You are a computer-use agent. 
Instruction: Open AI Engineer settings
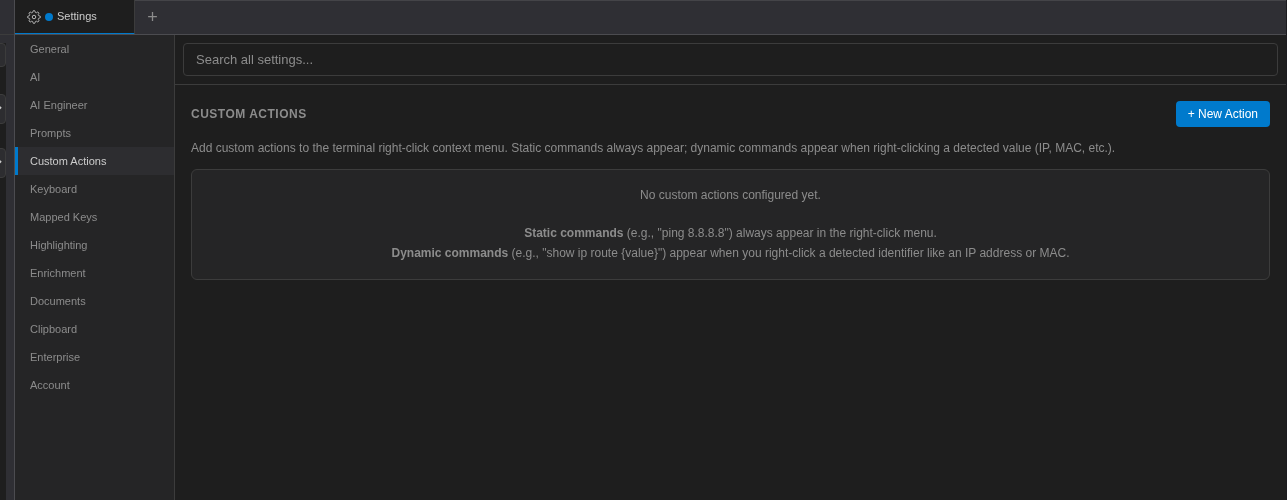95,105
